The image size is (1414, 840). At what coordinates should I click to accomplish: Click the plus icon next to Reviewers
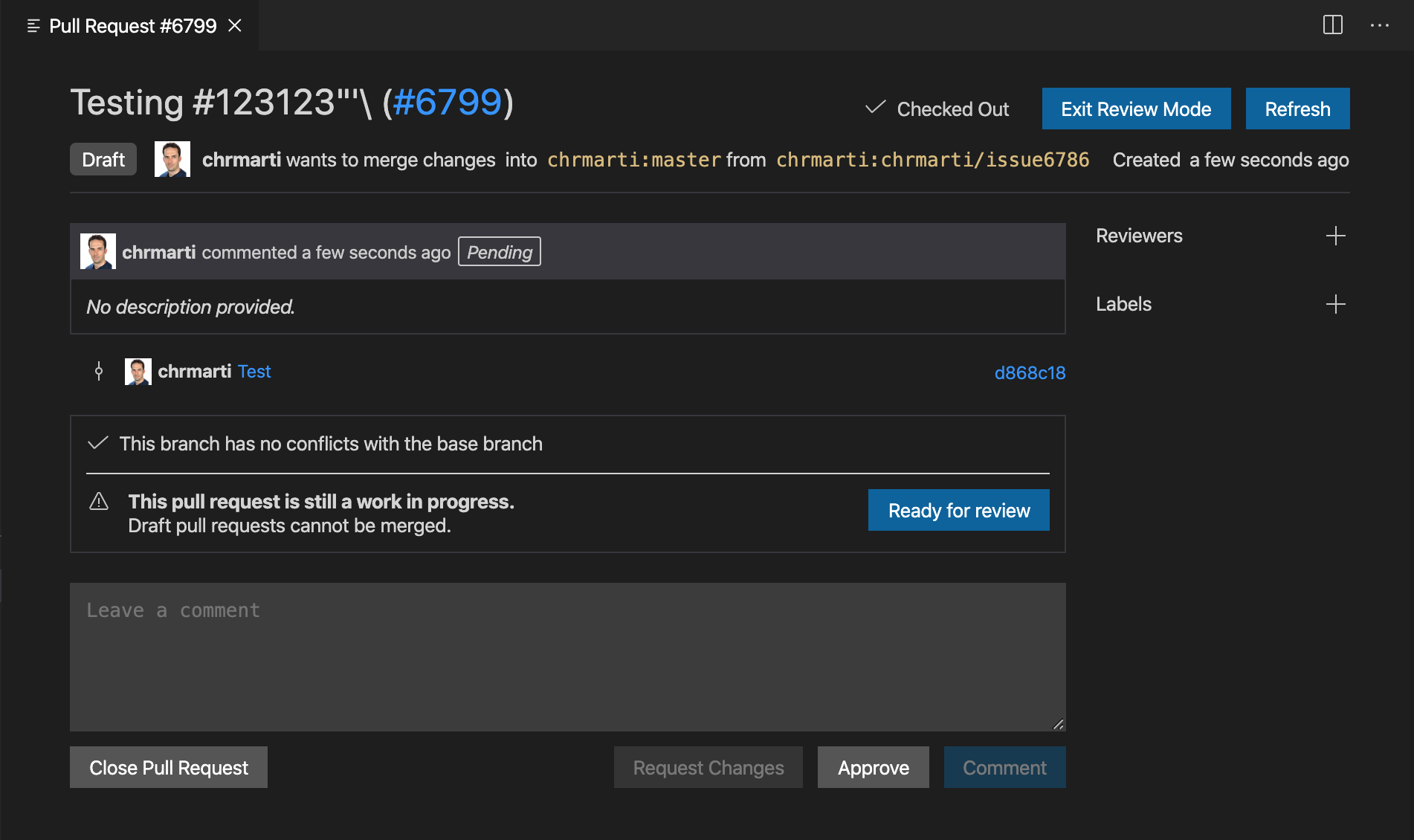[x=1336, y=236]
